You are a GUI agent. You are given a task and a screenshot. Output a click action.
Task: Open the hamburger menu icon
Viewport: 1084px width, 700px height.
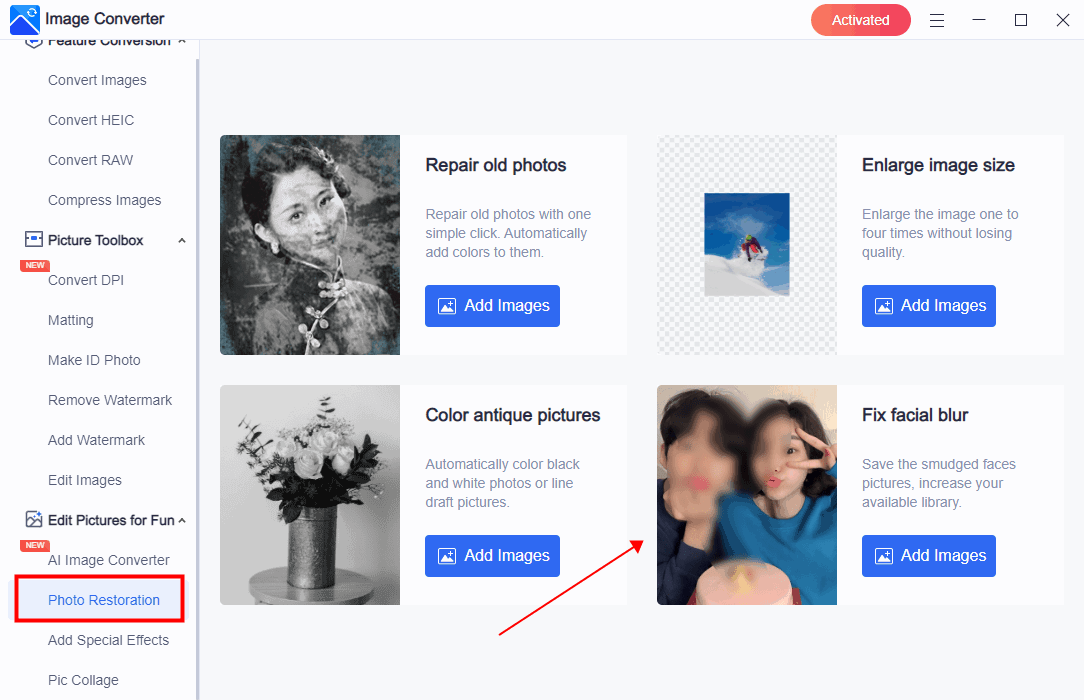937,20
